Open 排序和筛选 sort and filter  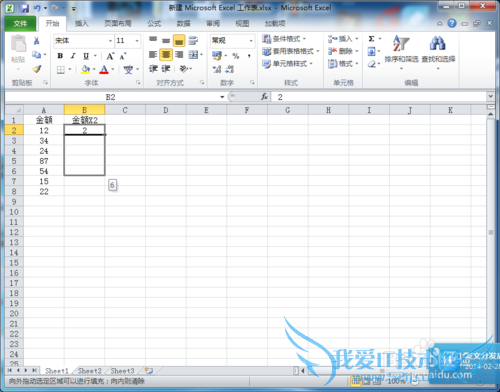click(401, 52)
